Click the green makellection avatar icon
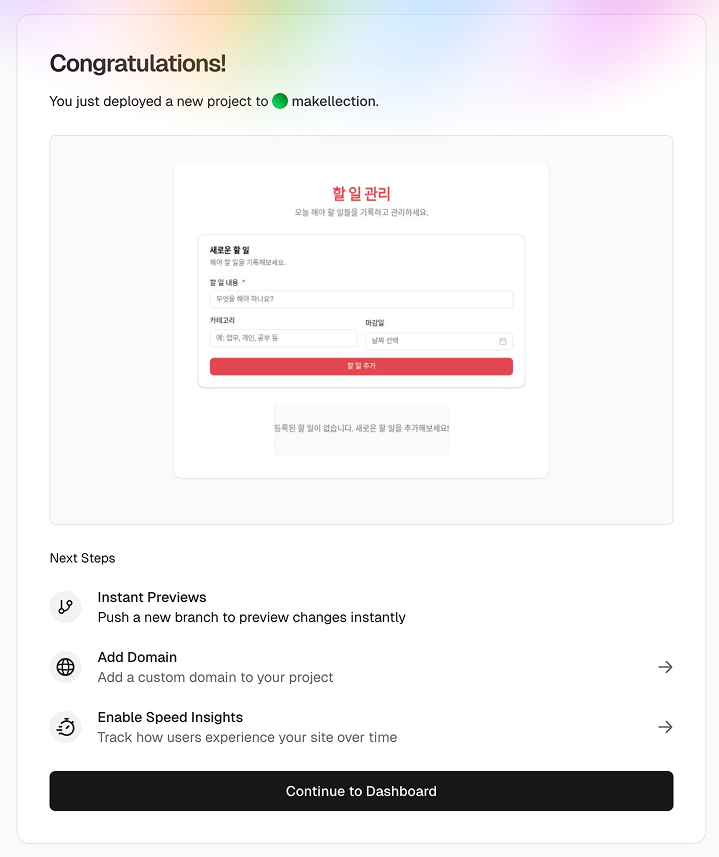 point(280,101)
